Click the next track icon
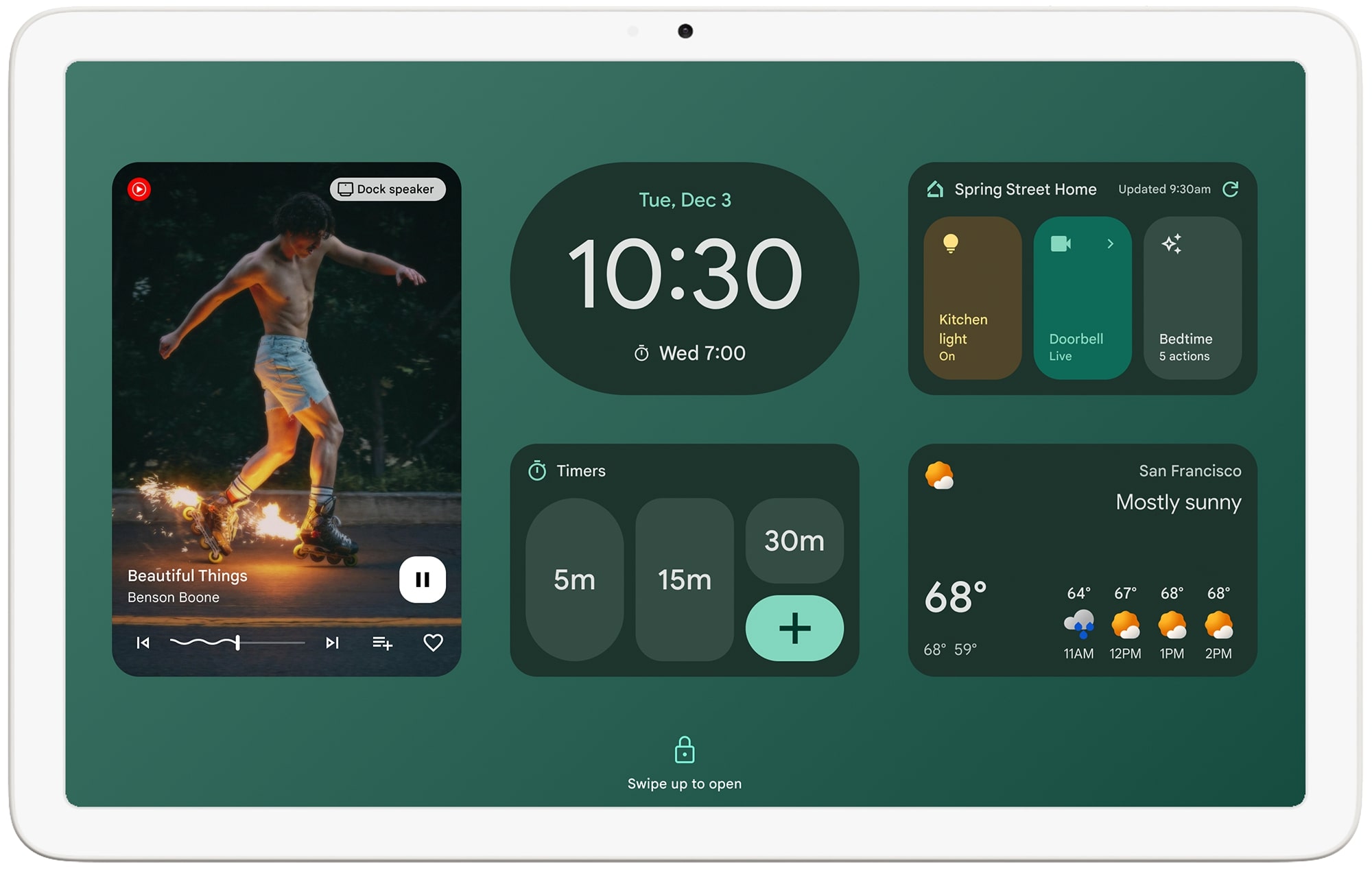 click(332, 641)
